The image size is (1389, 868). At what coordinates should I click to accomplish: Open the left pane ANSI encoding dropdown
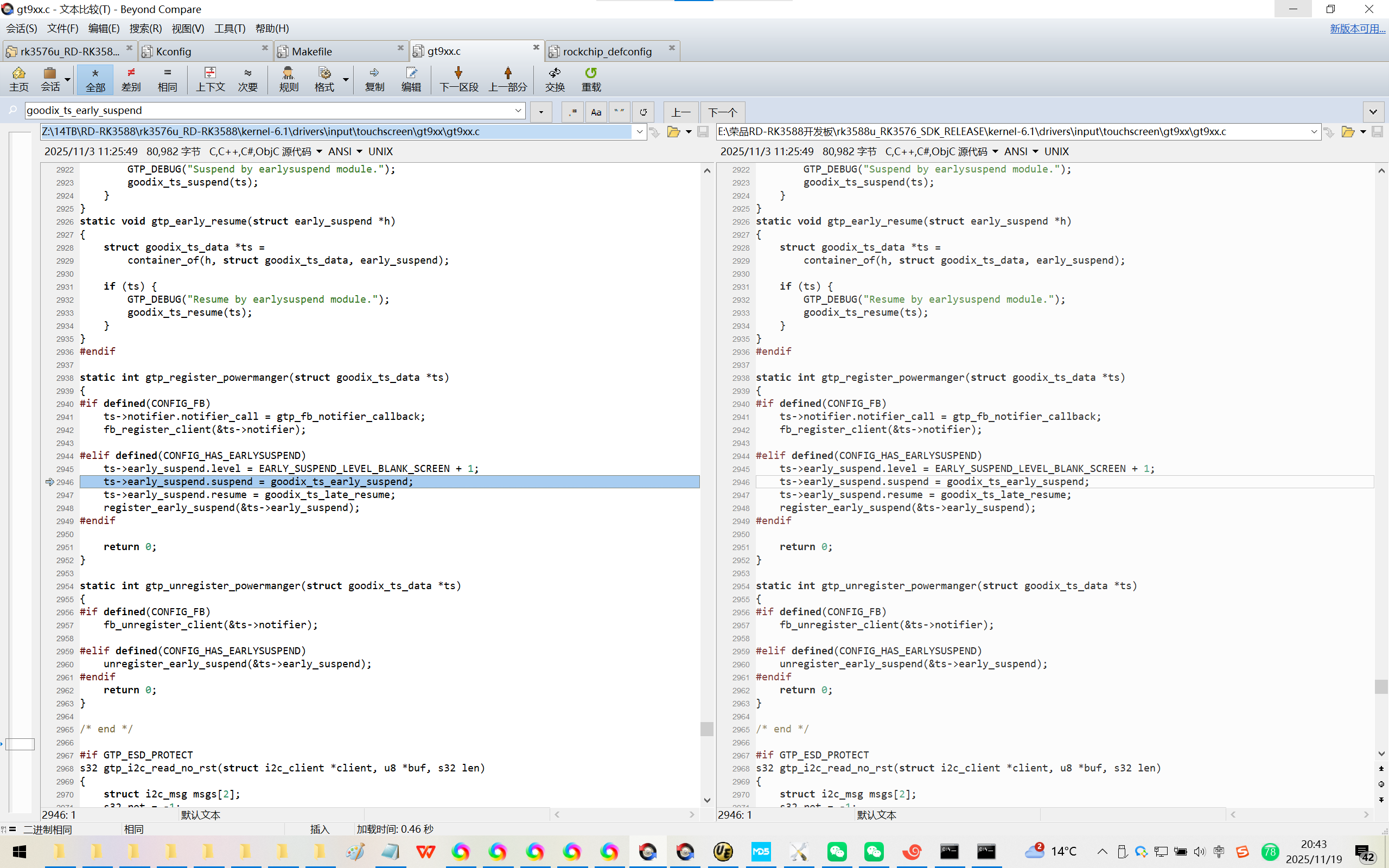pos(359,151)
